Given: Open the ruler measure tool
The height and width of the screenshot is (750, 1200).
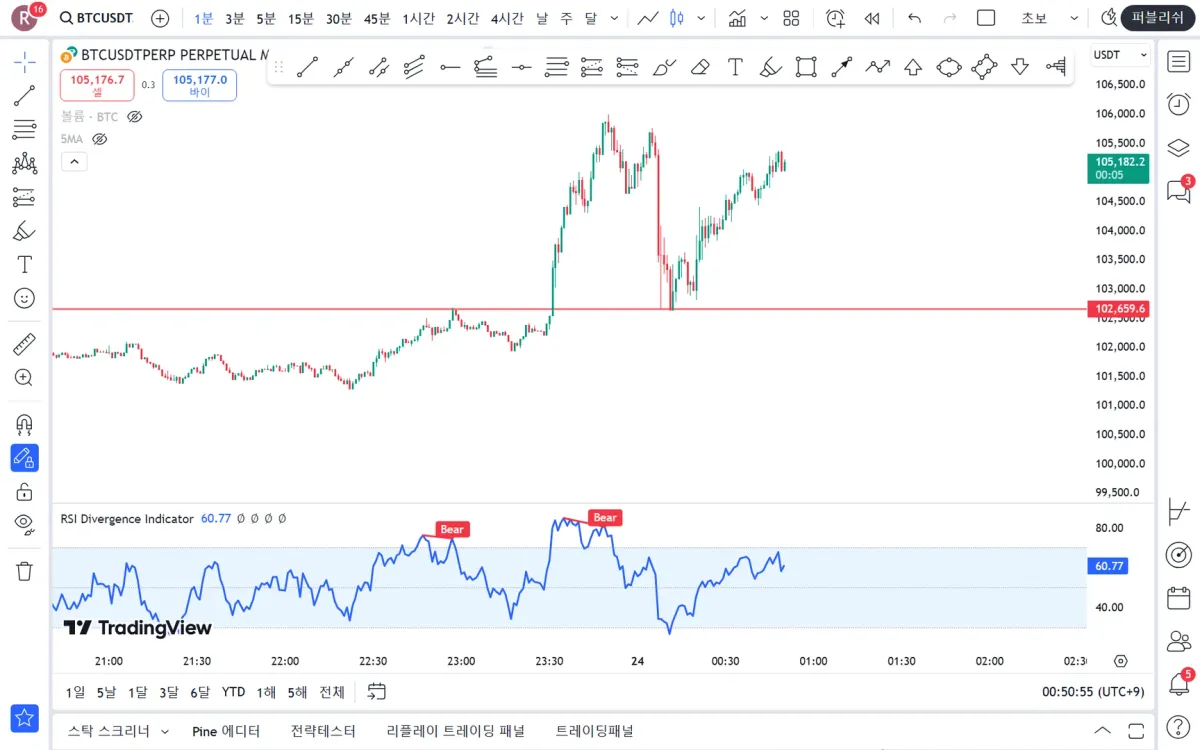Looking at the screenshot, I should point(25,344).
